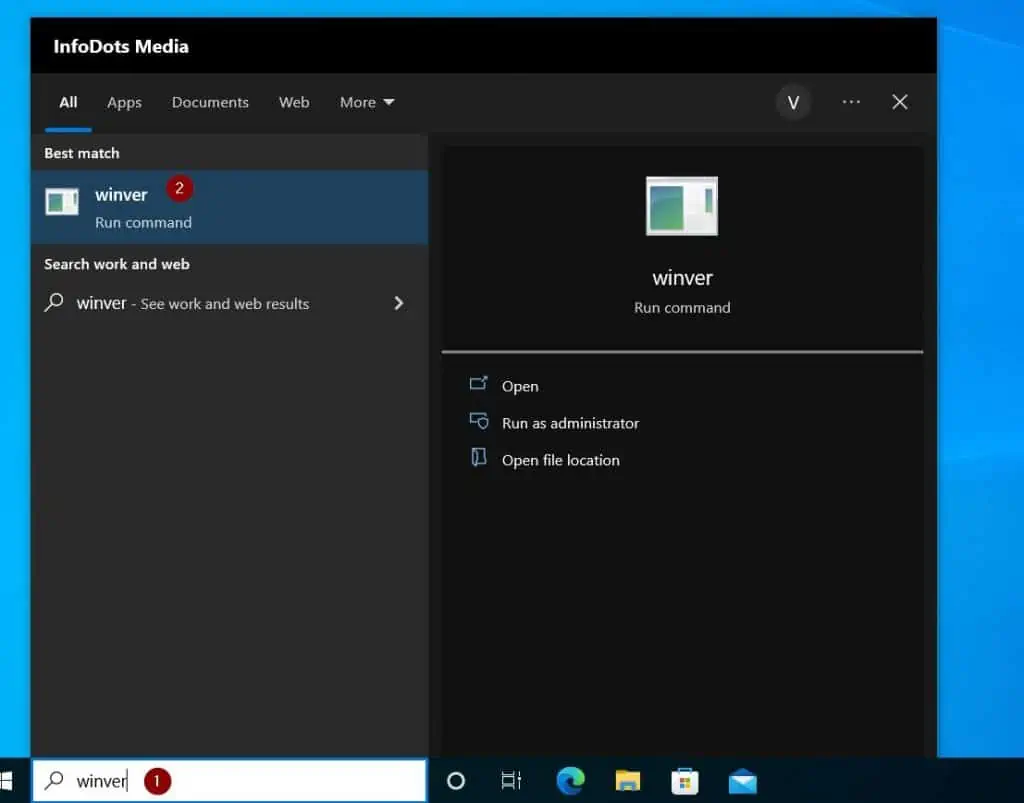Open the V account avatar
The height and width of the screenshot is (803, 1024).
(793, 102)
